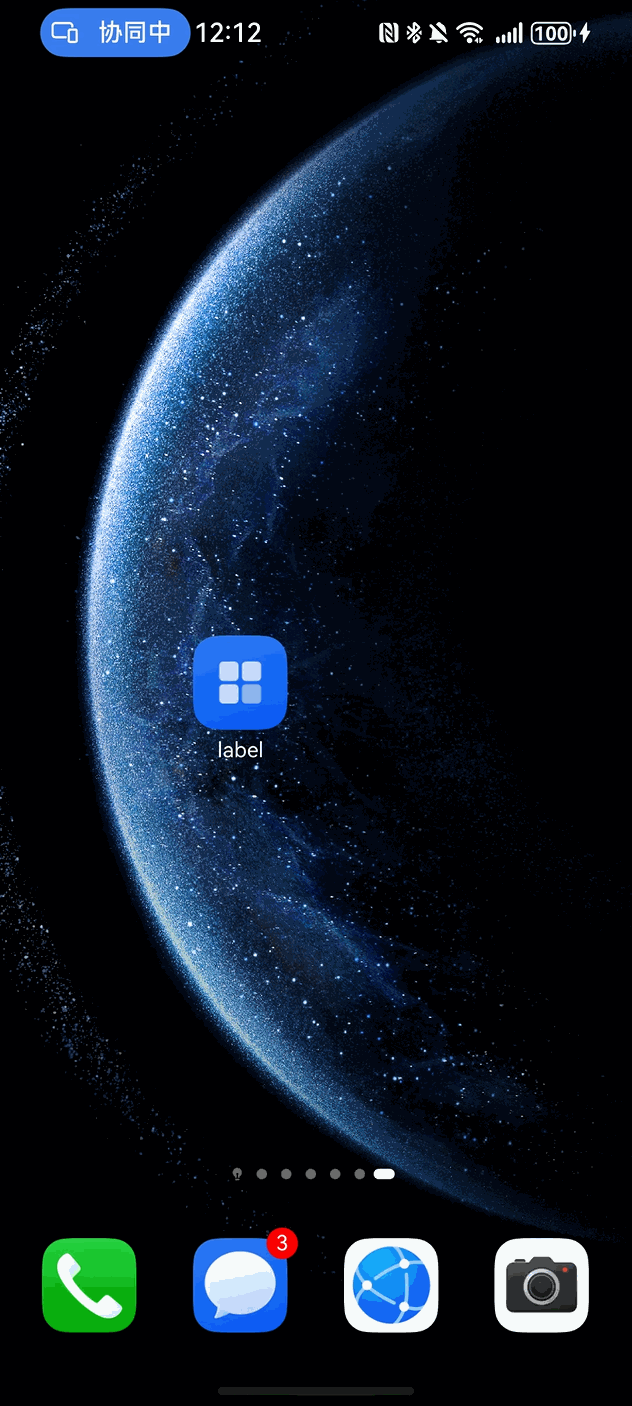Open the label app icon
Viewport: 632px width, 1406px height.
coord(240,682)
